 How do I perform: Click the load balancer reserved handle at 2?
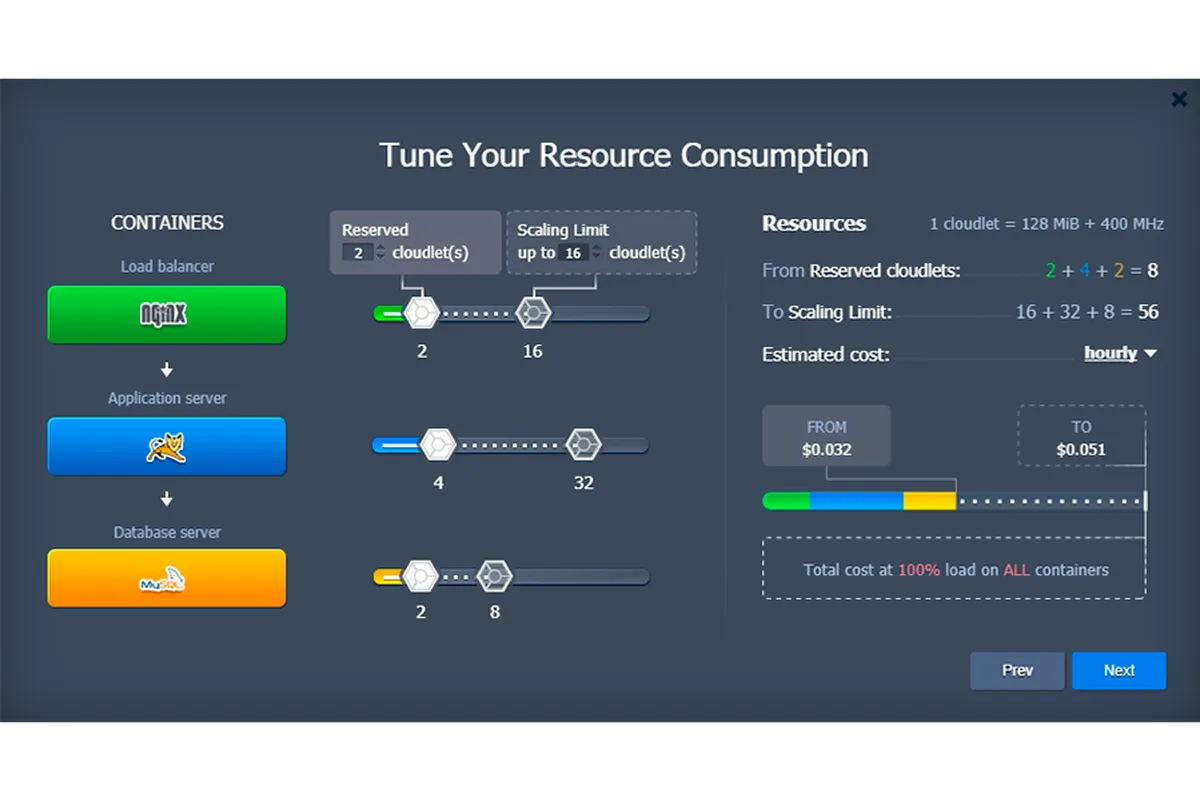(422, 314)
